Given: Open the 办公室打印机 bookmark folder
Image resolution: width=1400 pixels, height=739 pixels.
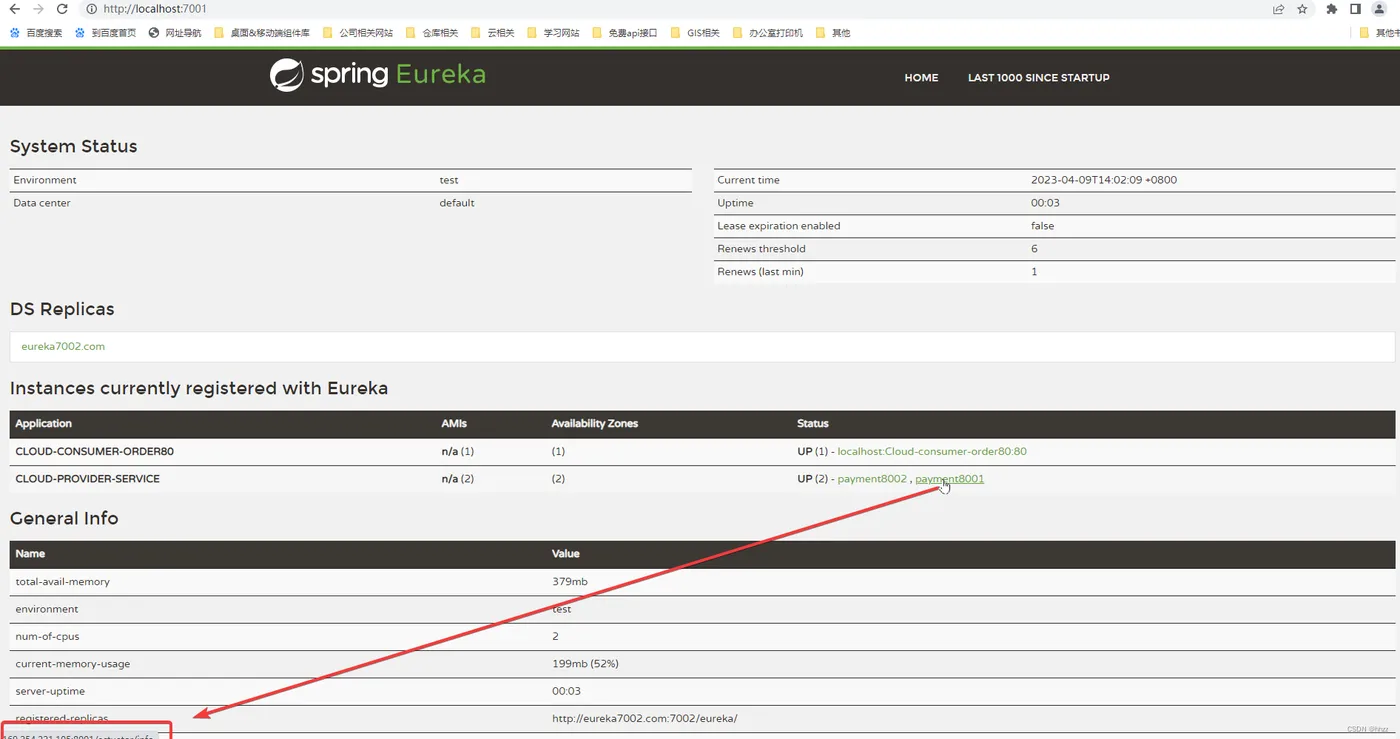Looking at the screenshot, I should click(x=768, y=33).
